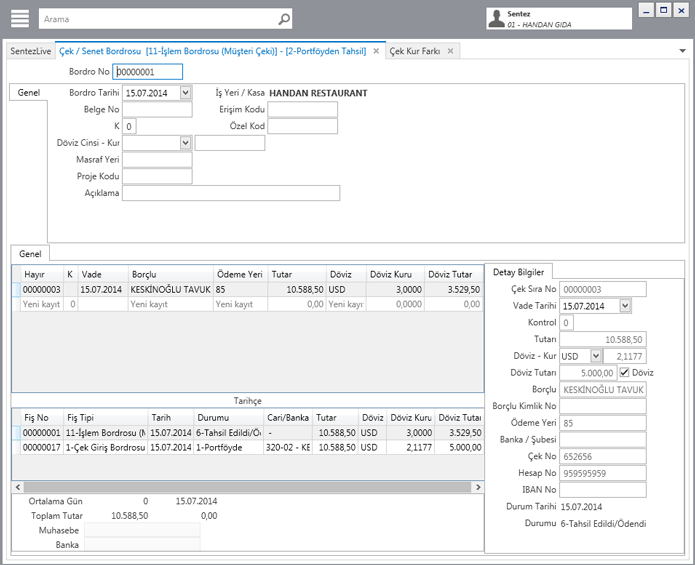This screenshot has height=565, width=695.
Task: Click the K field in header
Action: (x=129, y=126)
